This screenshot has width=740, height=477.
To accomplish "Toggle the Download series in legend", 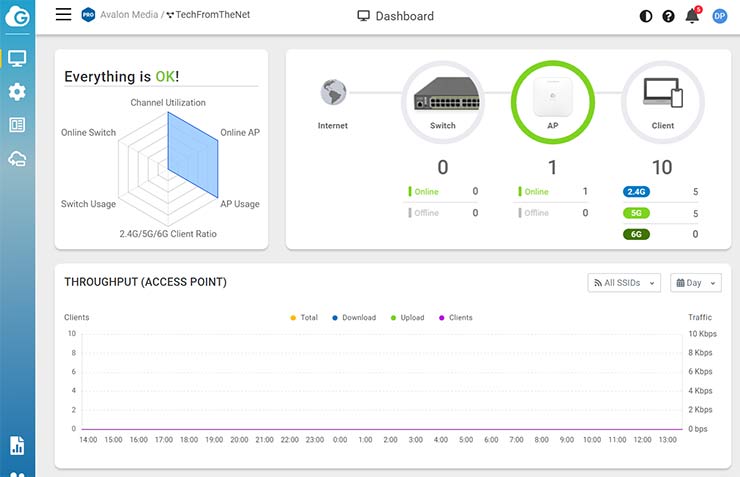I will point(352,318).
